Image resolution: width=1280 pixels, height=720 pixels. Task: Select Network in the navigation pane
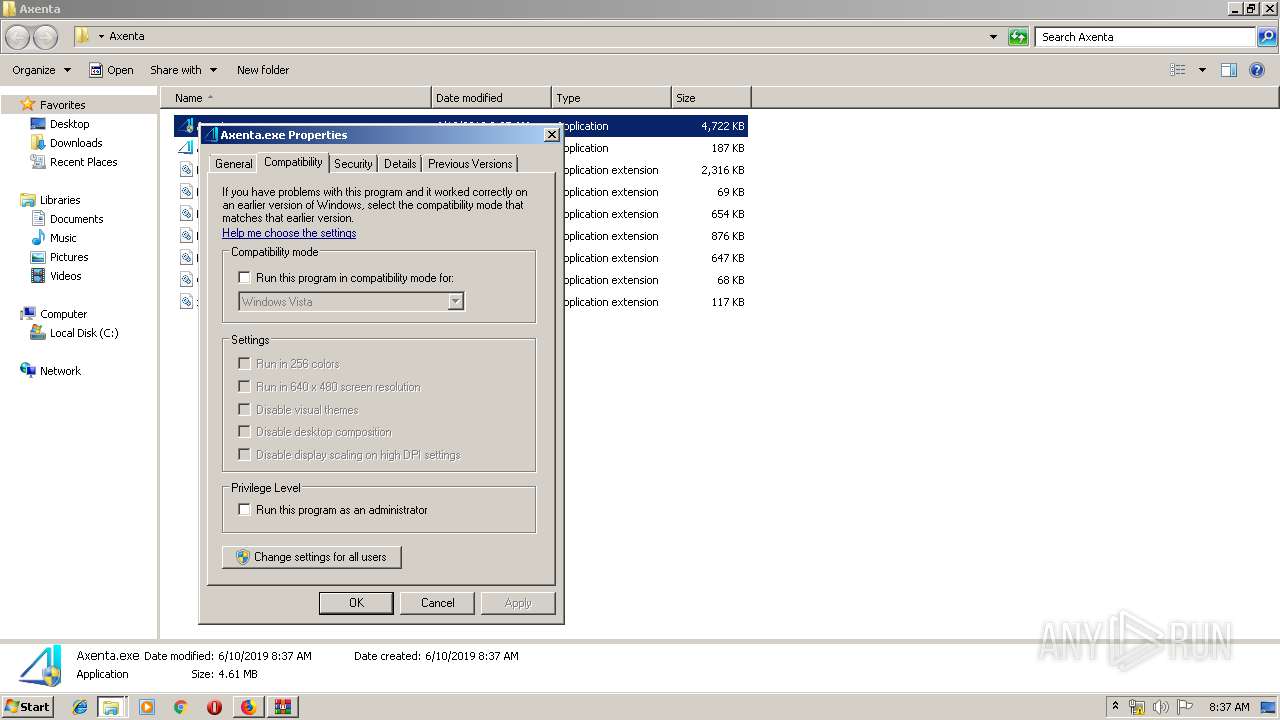[x=60, y=371]
